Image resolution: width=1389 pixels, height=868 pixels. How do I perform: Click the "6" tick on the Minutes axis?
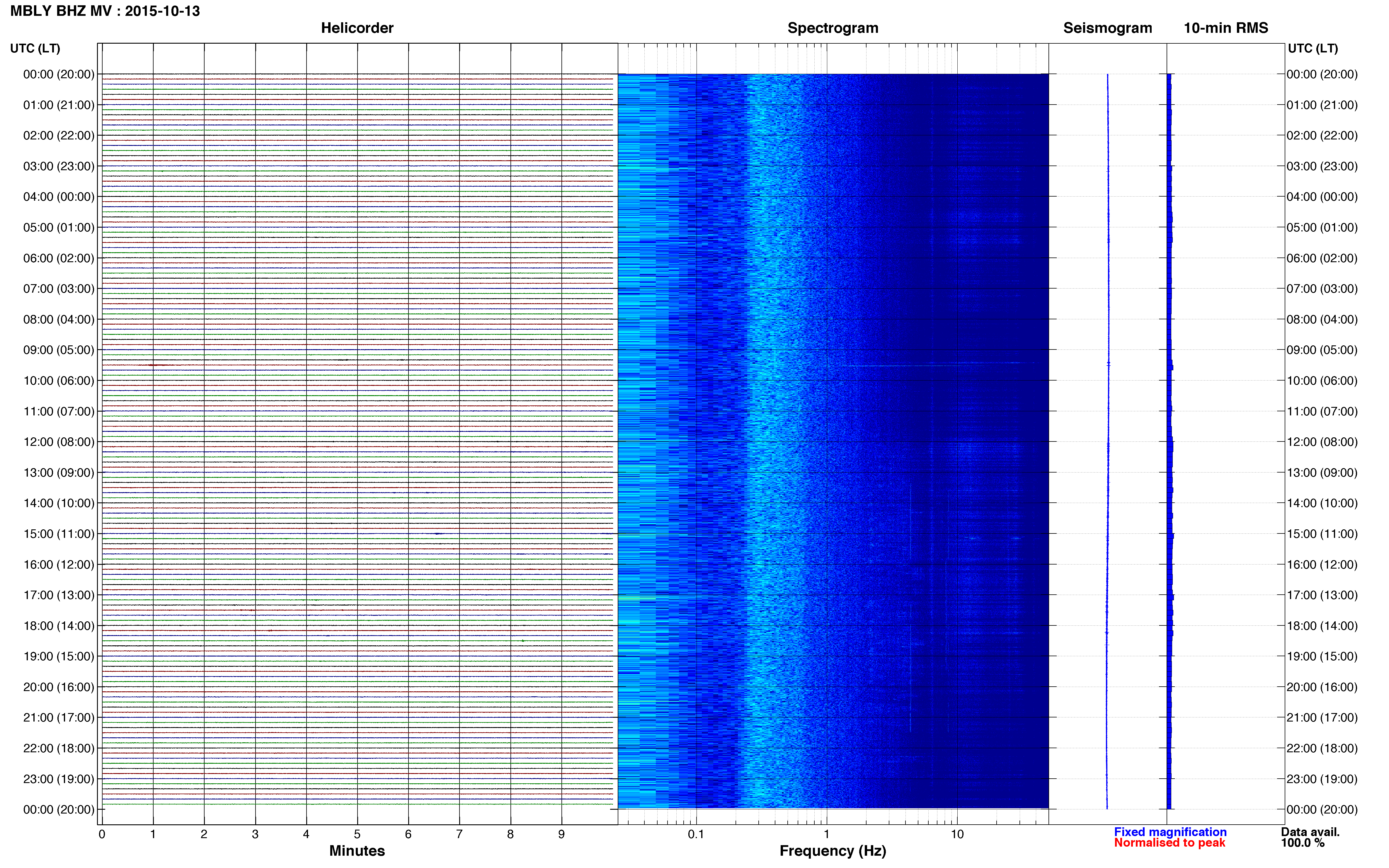408,834
